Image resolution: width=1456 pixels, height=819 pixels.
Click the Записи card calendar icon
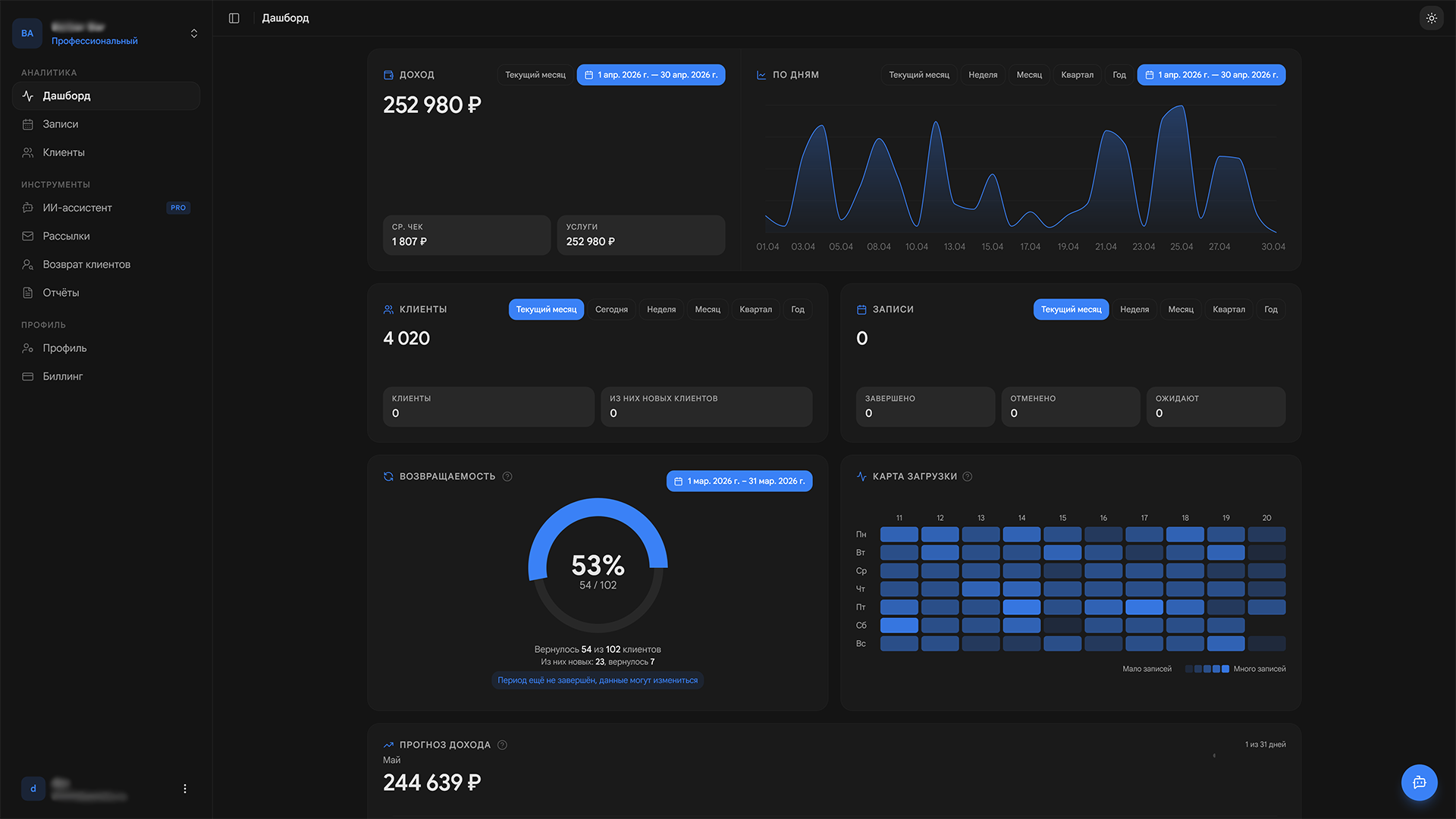pos(861,309)
